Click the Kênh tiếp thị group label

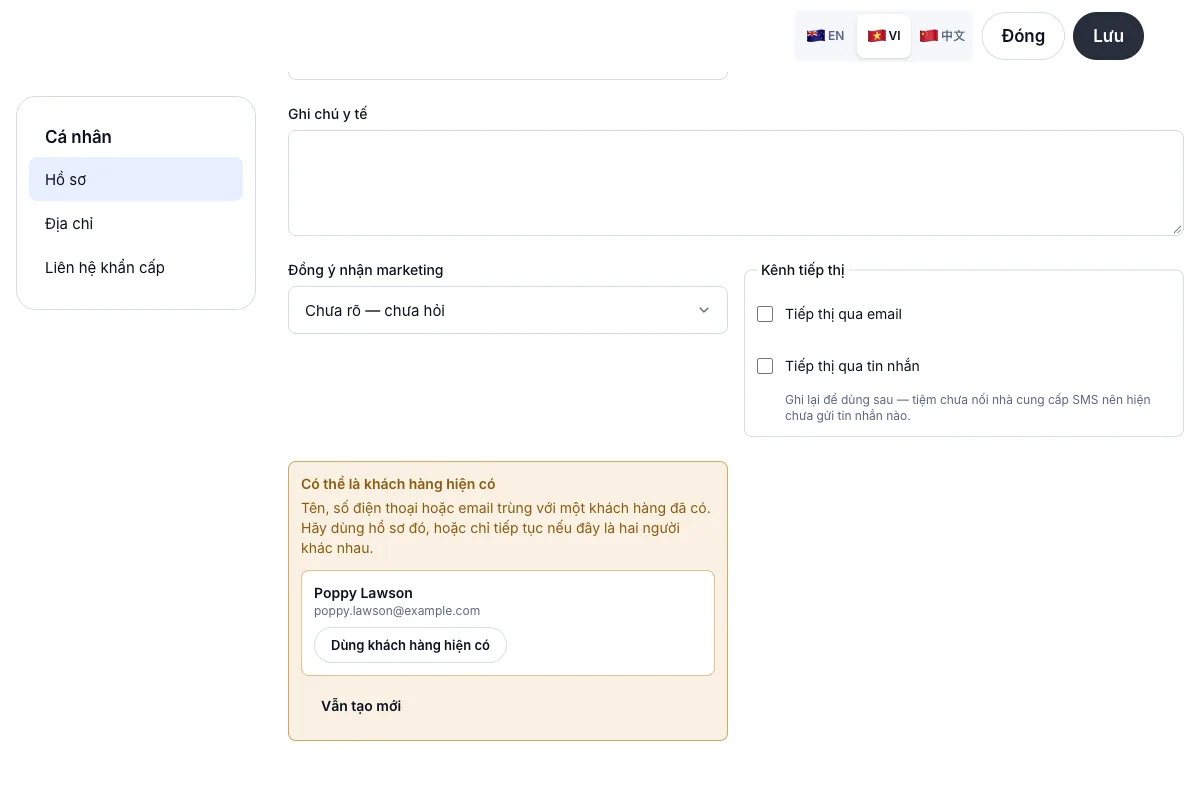pos(803,270)
